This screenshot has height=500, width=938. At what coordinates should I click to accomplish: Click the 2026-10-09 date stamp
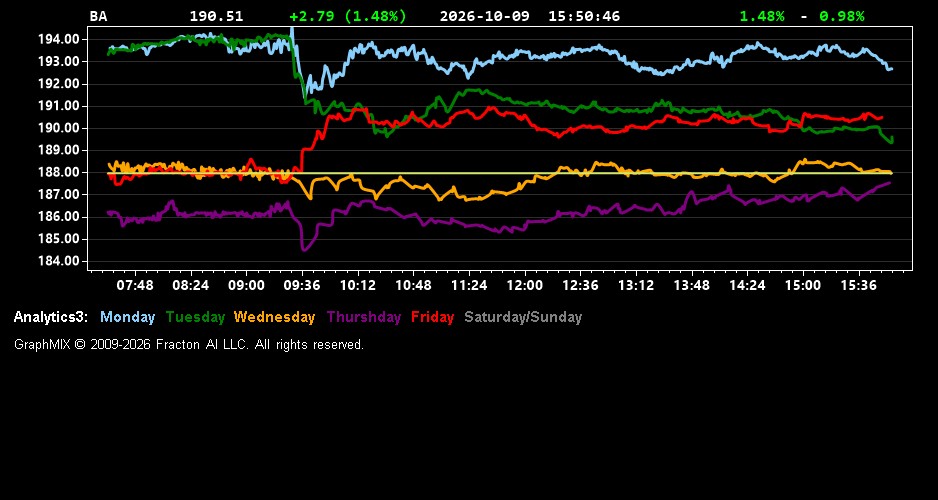[x=485, y=16]
